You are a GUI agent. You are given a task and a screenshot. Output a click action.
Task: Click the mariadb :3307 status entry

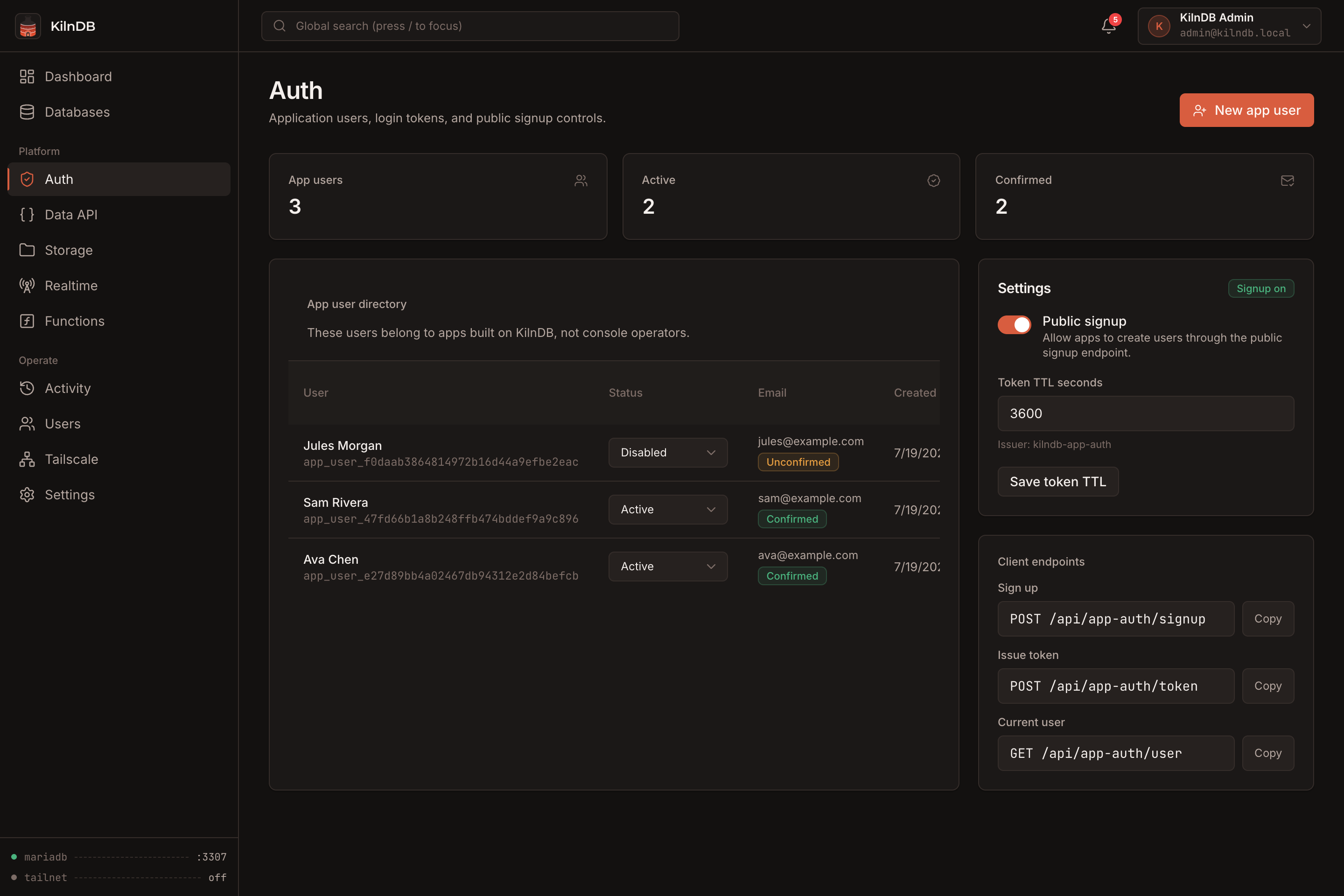pyautogui.click(x=119, y=857)
